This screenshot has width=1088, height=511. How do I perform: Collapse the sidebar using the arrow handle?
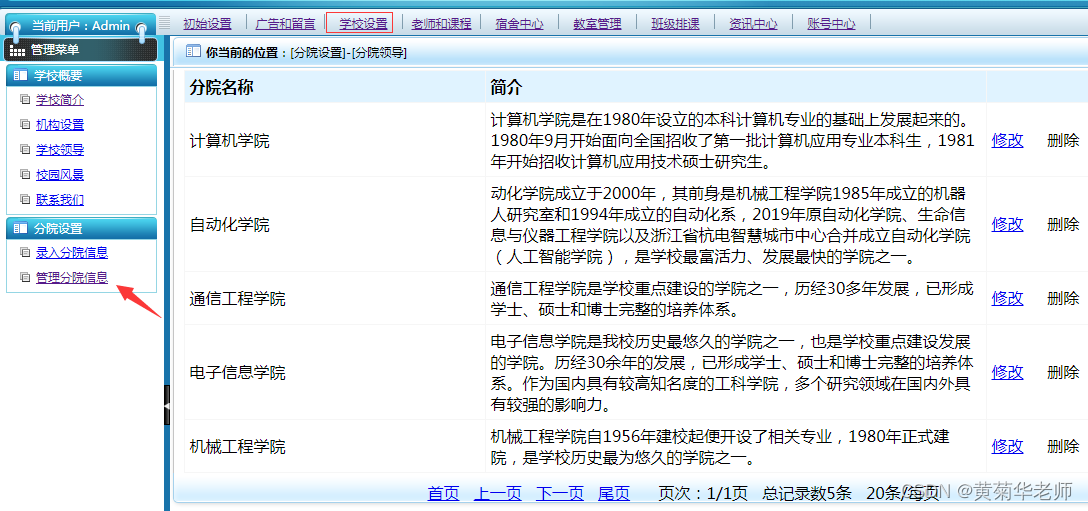[167, 404]
